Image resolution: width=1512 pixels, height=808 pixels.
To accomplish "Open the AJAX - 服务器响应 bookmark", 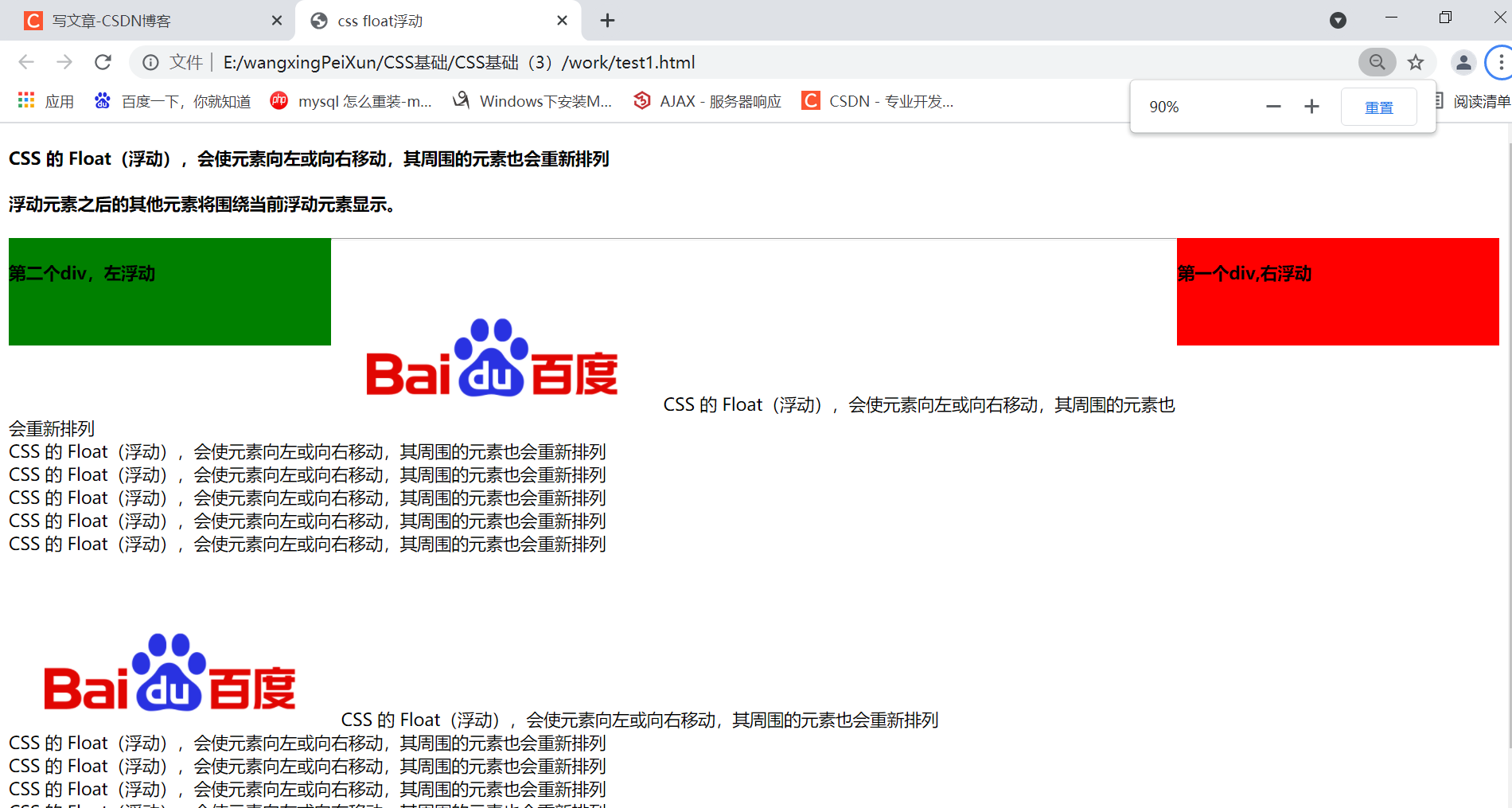I will coord(707,101).
